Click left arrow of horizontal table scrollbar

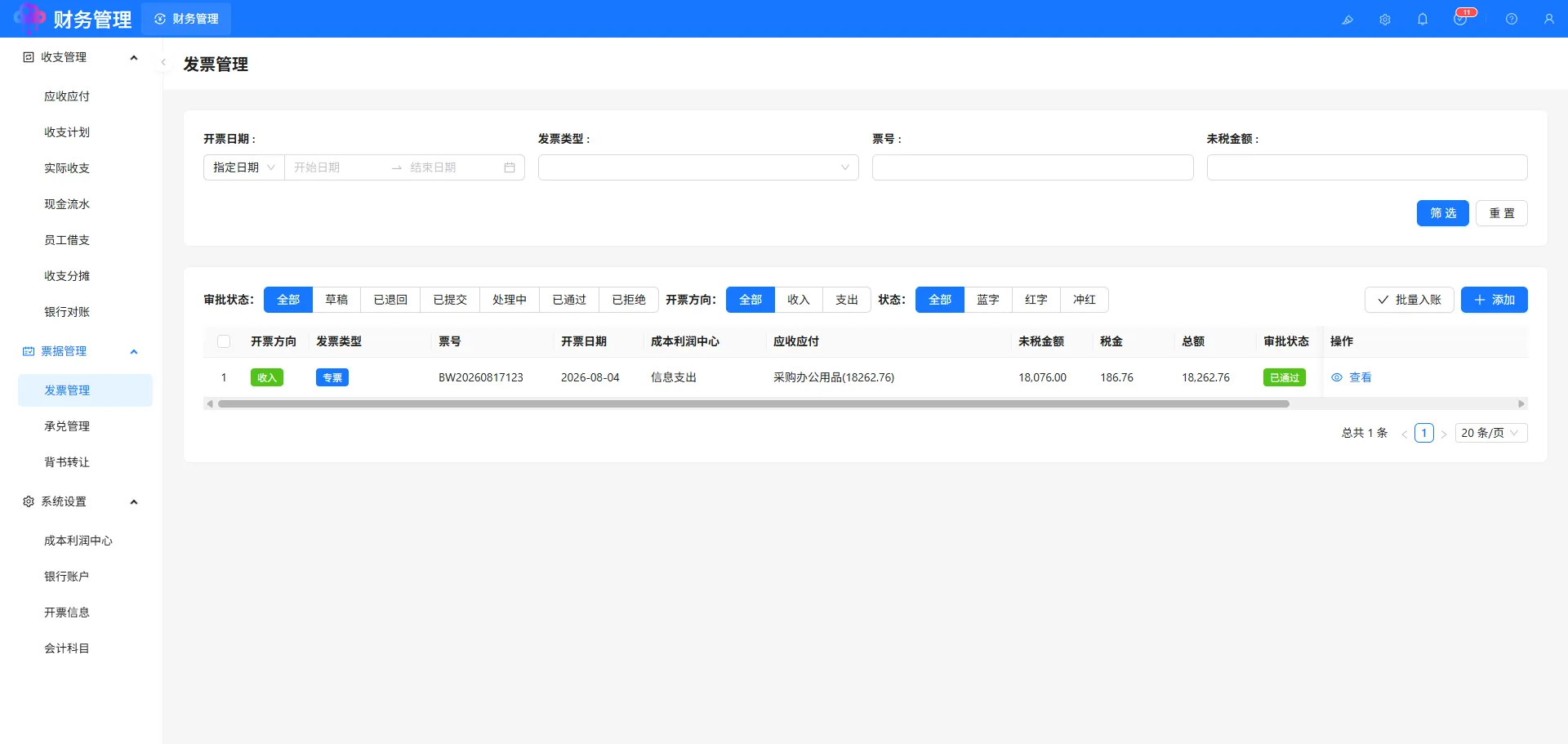[210, 403]
